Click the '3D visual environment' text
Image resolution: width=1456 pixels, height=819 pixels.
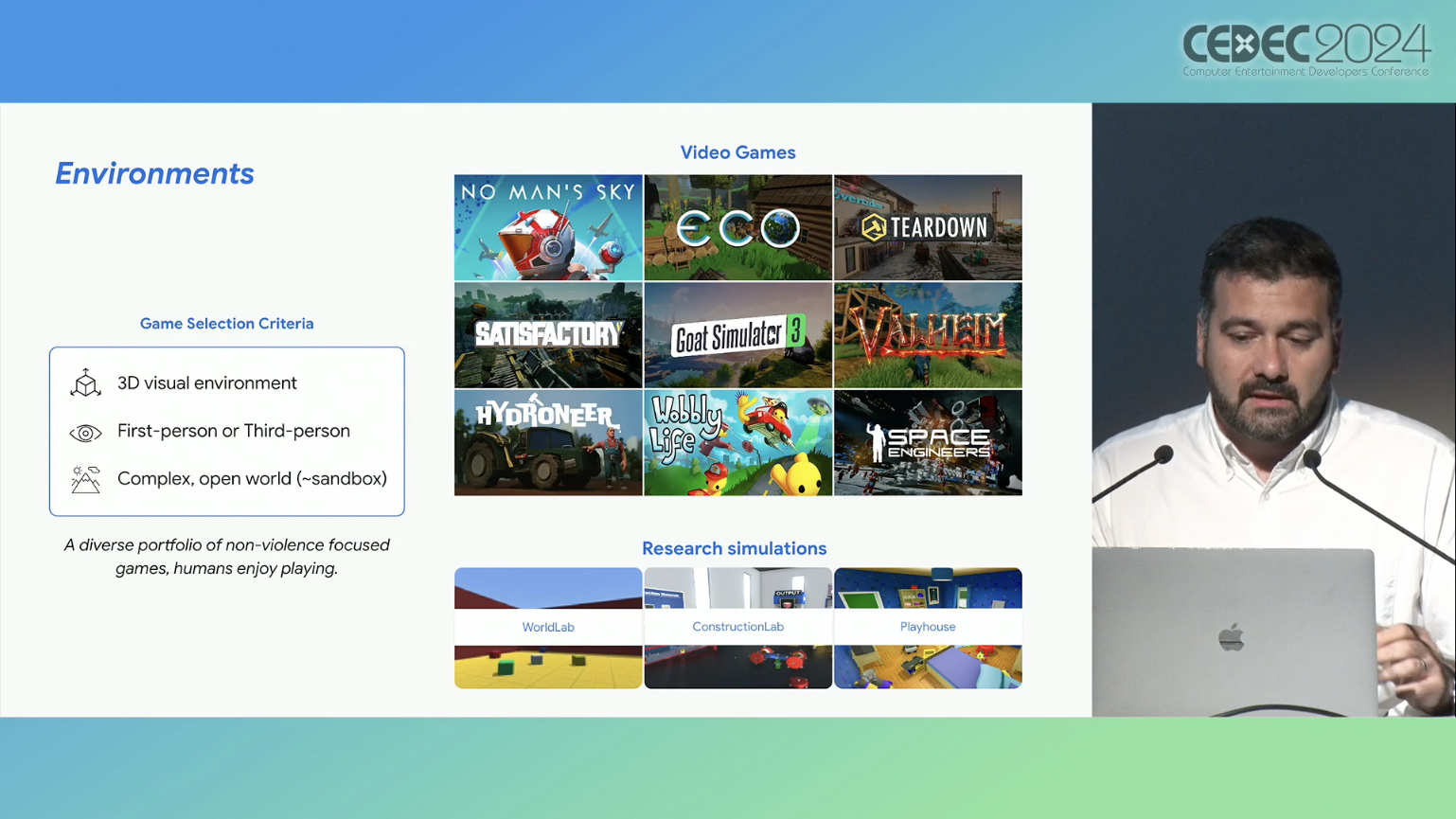point(207,383)
